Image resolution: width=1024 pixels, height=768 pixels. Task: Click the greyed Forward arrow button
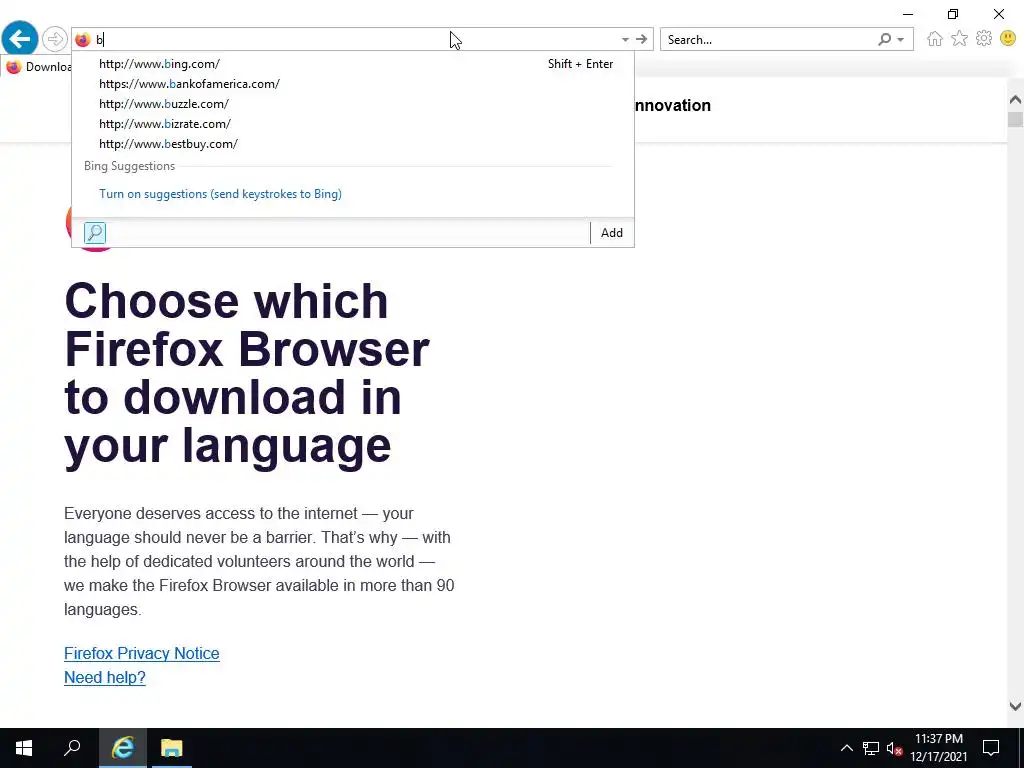coord(55,39)
